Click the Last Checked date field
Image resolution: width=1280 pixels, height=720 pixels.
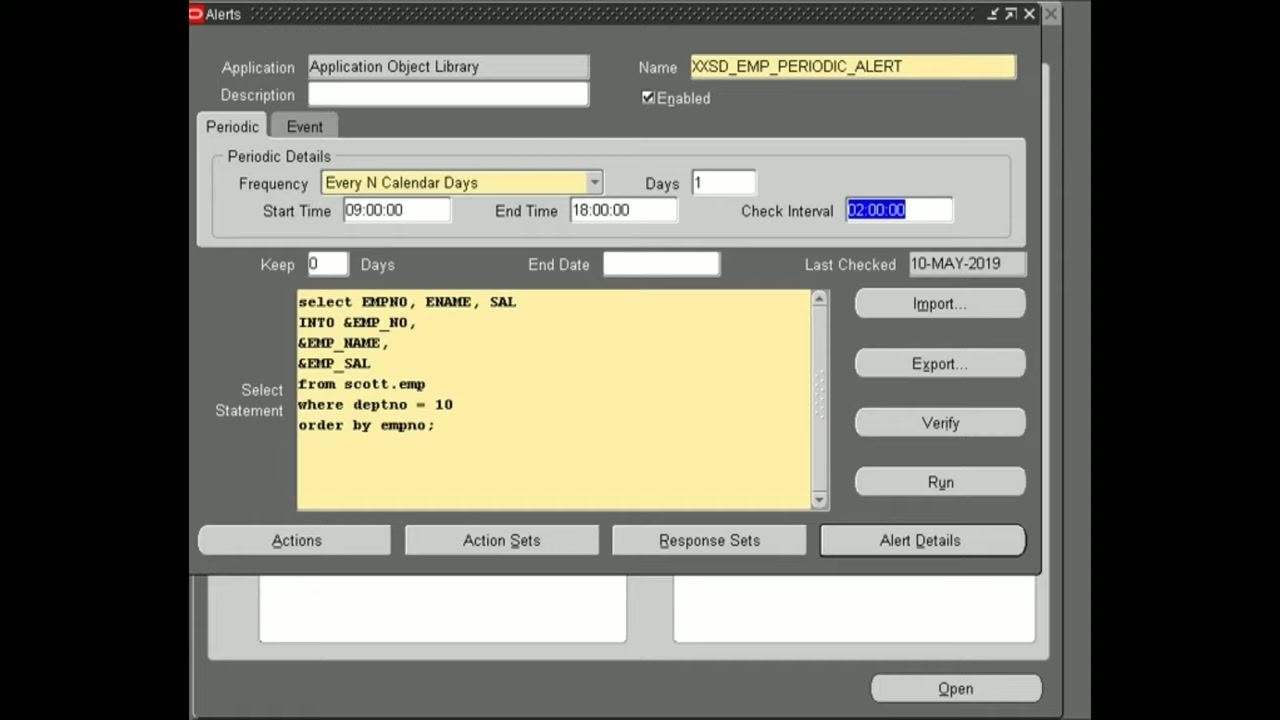point(967,264)
